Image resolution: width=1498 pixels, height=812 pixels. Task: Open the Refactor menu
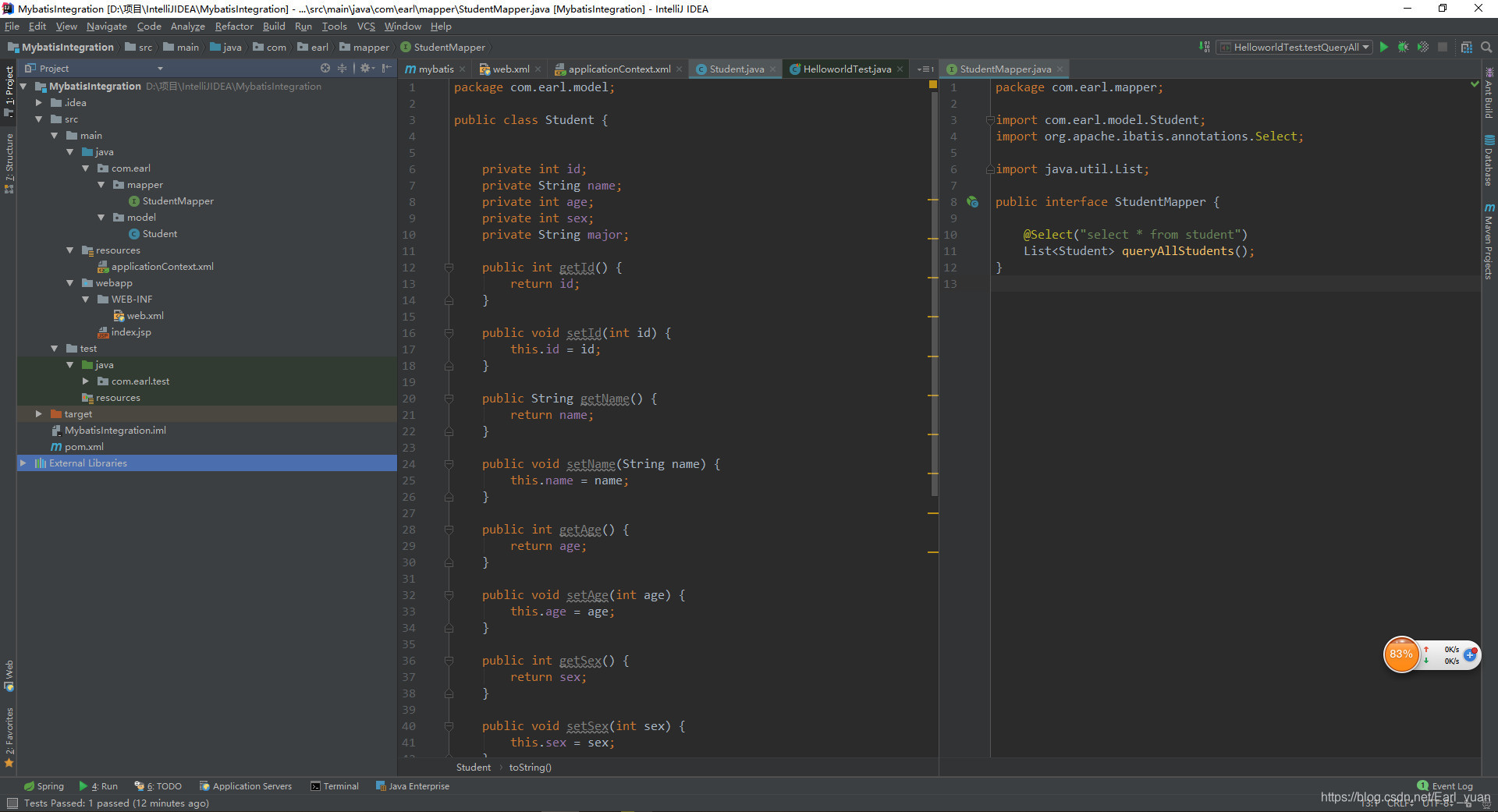234,27
